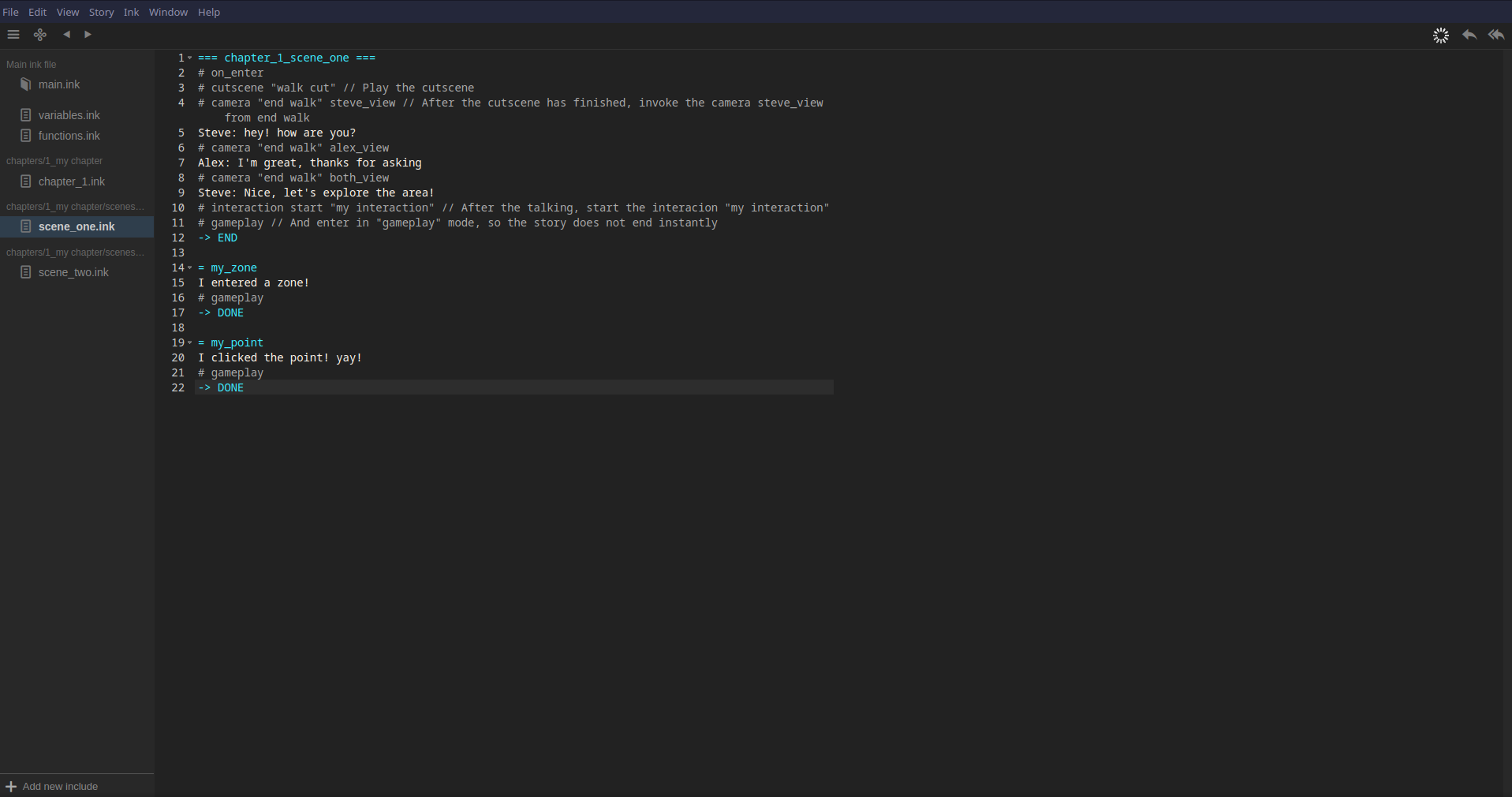Restart story with double back arrow
This screenshot has height=797, width=1512.
[1496, 35]
